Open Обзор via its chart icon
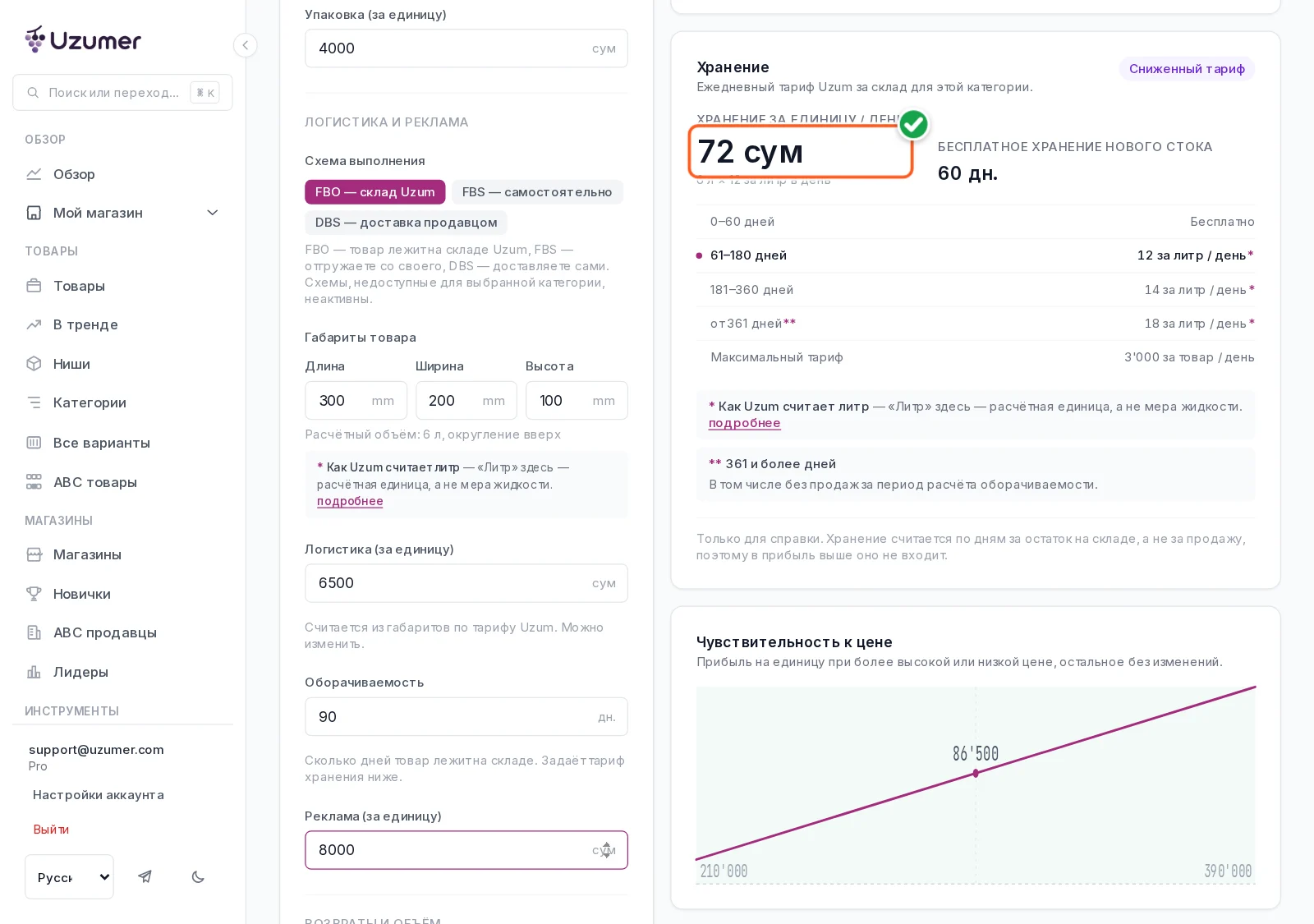Image resolution: width=1314 pixels, height=924 pixels. click(34, 174)
